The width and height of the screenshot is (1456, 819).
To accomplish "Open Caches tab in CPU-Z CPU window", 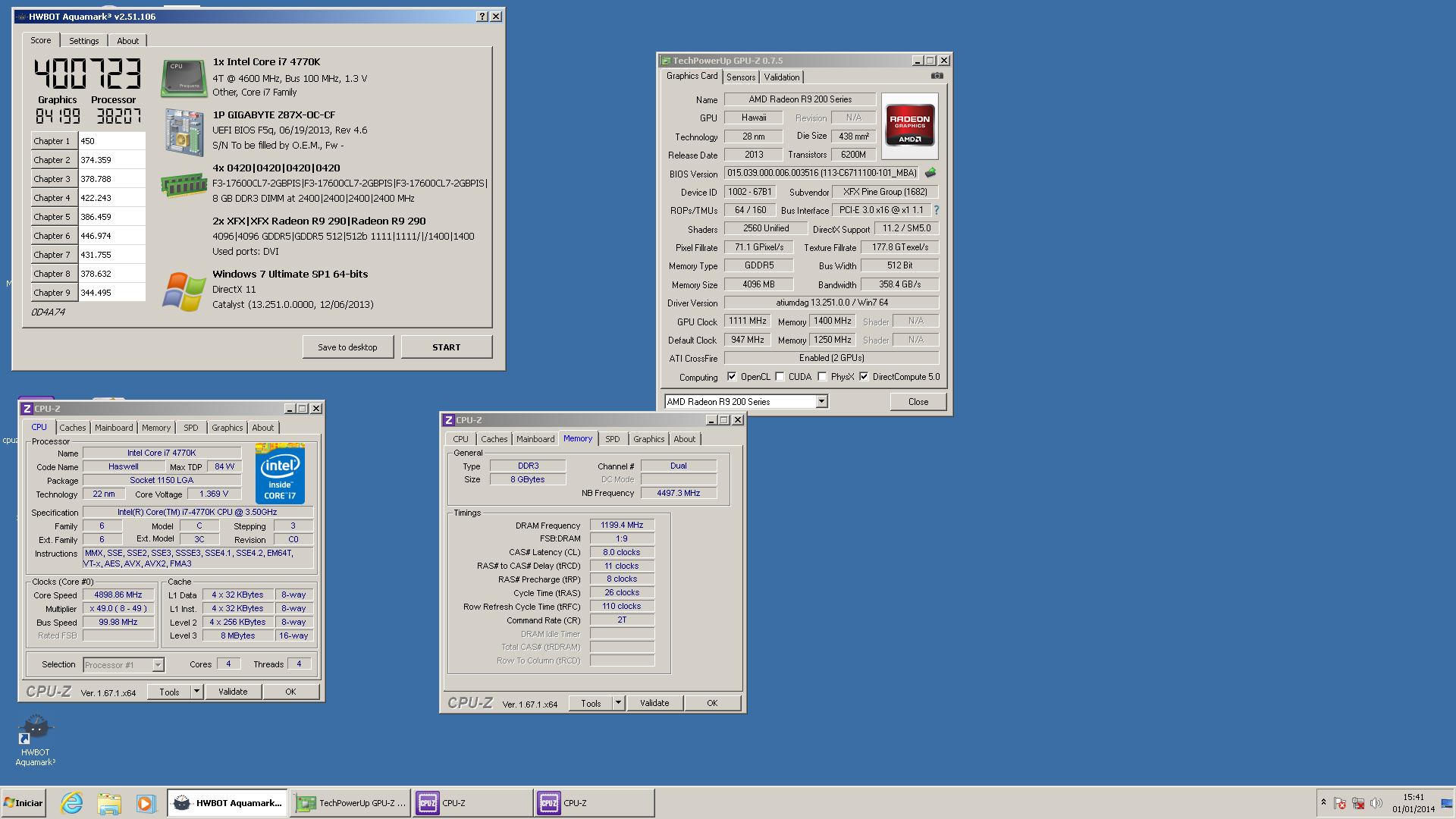I will [73, 428].
